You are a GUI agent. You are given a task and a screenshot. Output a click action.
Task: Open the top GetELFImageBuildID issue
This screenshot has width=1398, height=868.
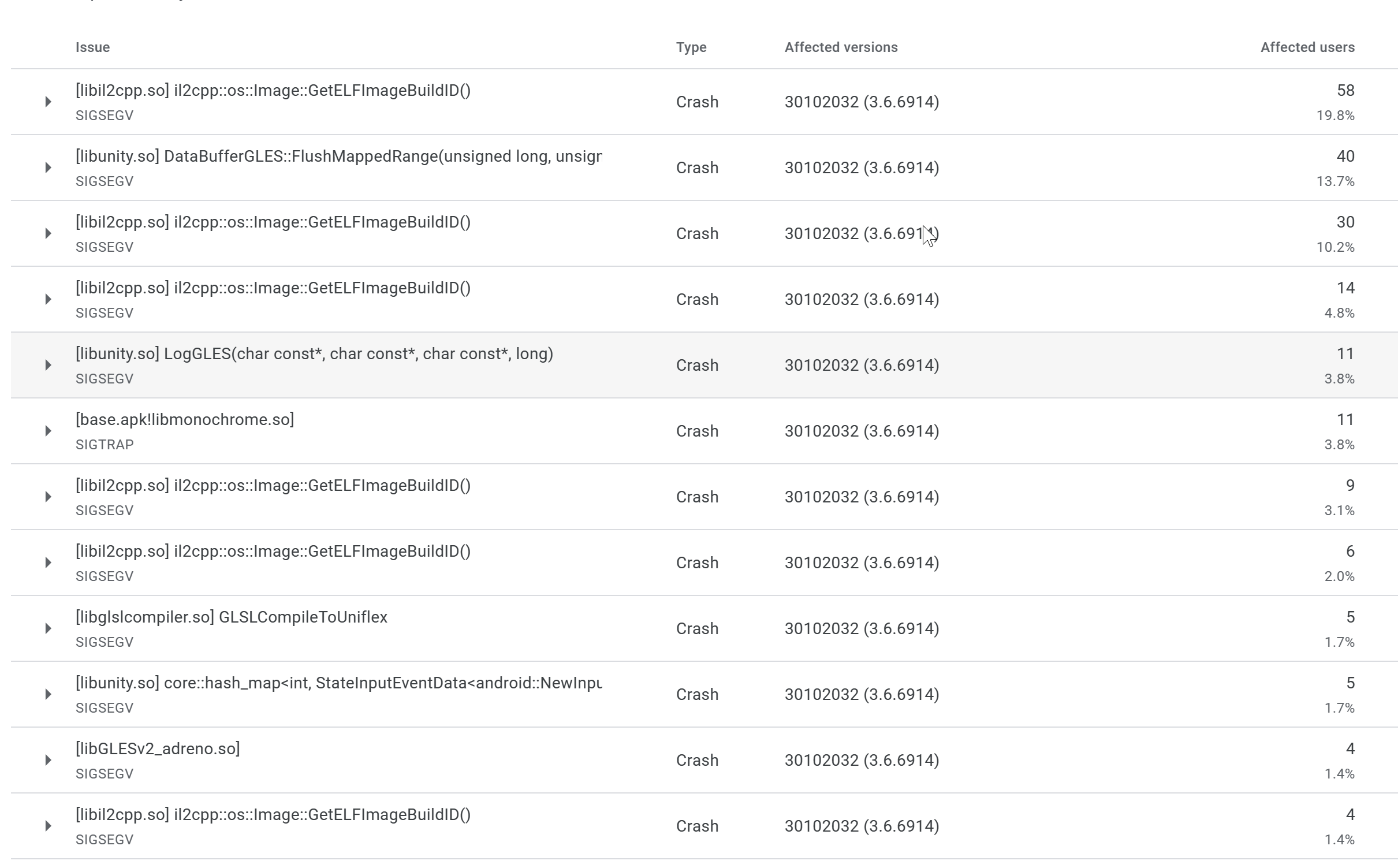273,90
